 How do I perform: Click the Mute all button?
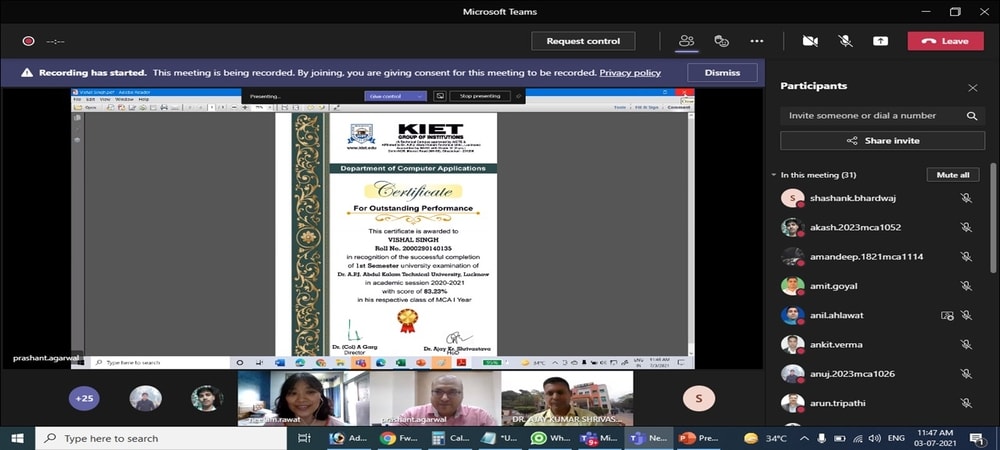[x=952, y=175]
